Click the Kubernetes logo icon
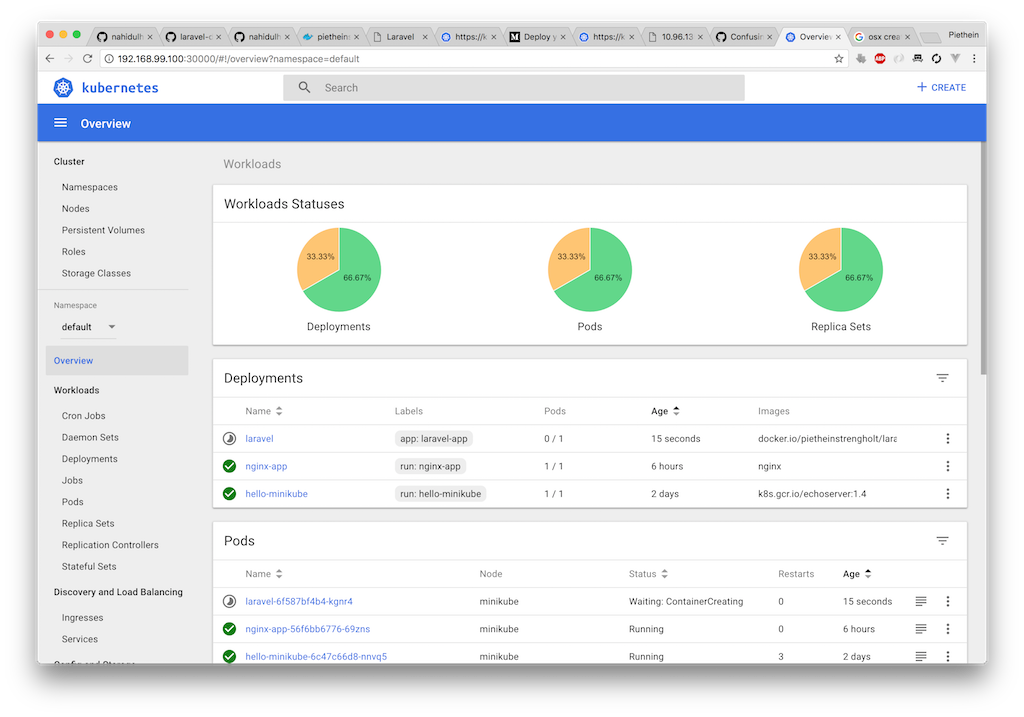 click(x=64, y=87)
